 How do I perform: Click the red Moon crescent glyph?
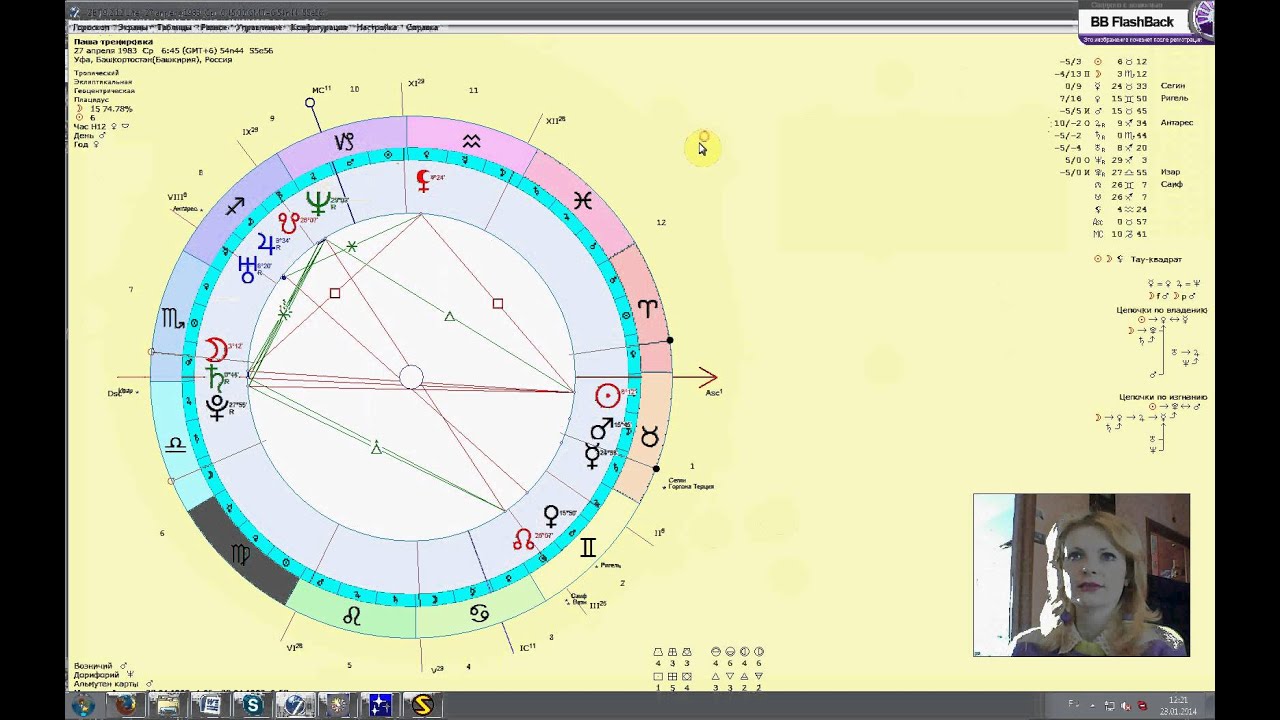(215, 350)
